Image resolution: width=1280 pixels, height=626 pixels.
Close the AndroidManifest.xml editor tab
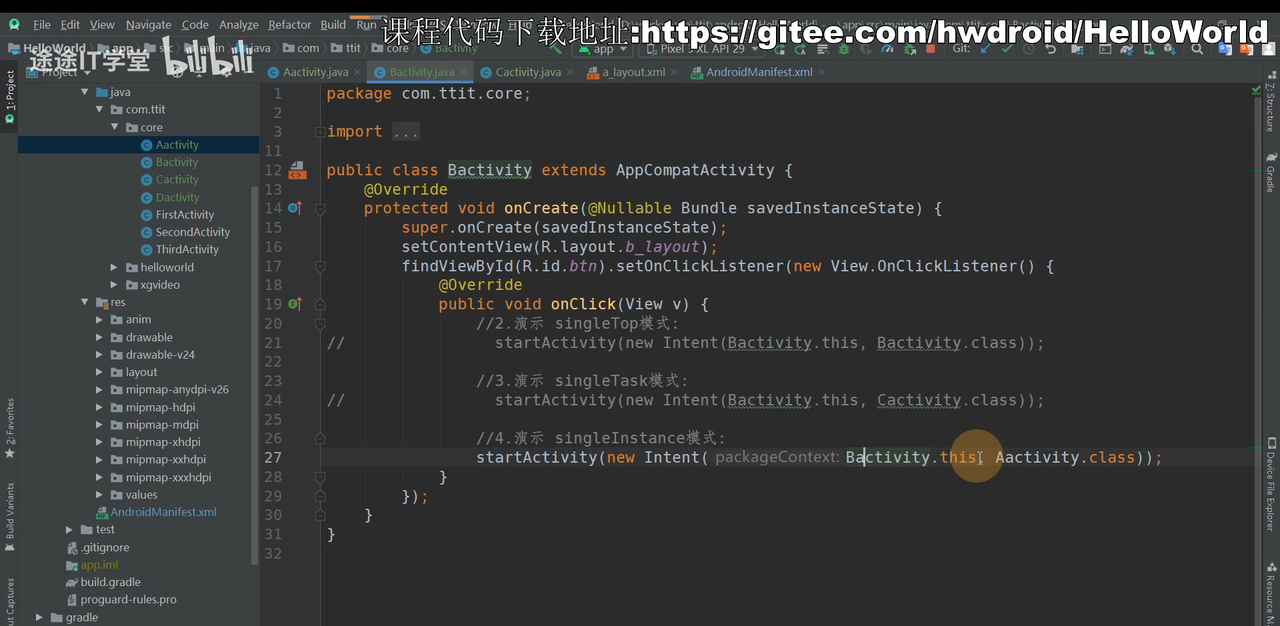[x=822, y=72]
